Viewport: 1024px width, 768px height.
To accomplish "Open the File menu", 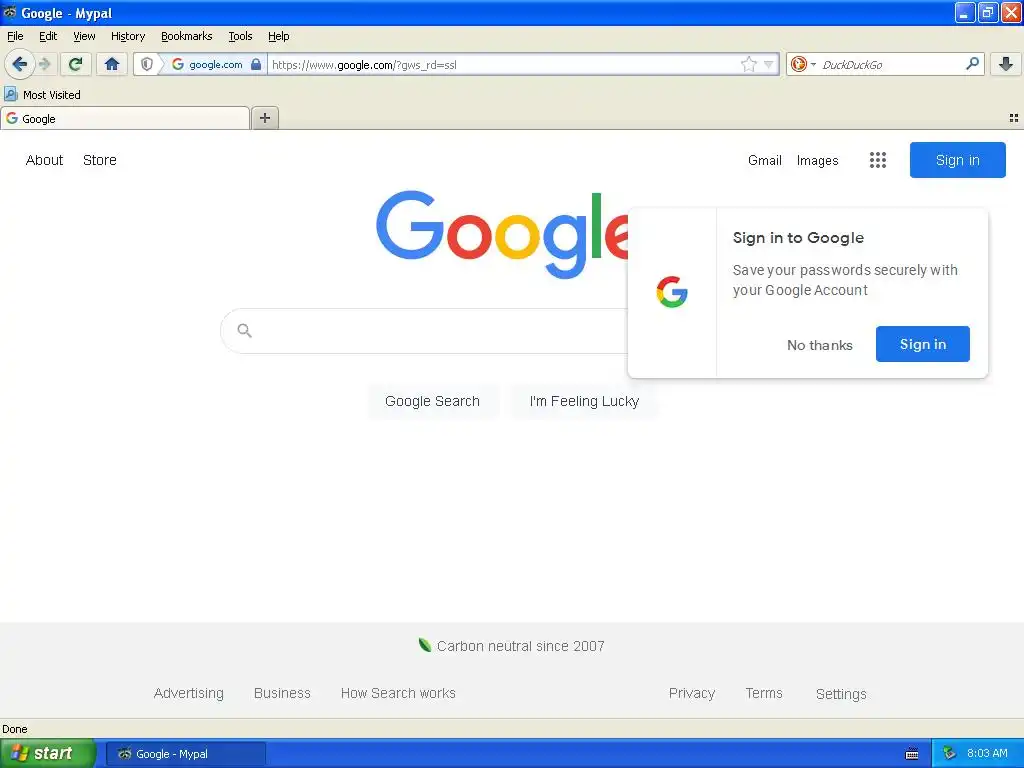I will point(15,36).
